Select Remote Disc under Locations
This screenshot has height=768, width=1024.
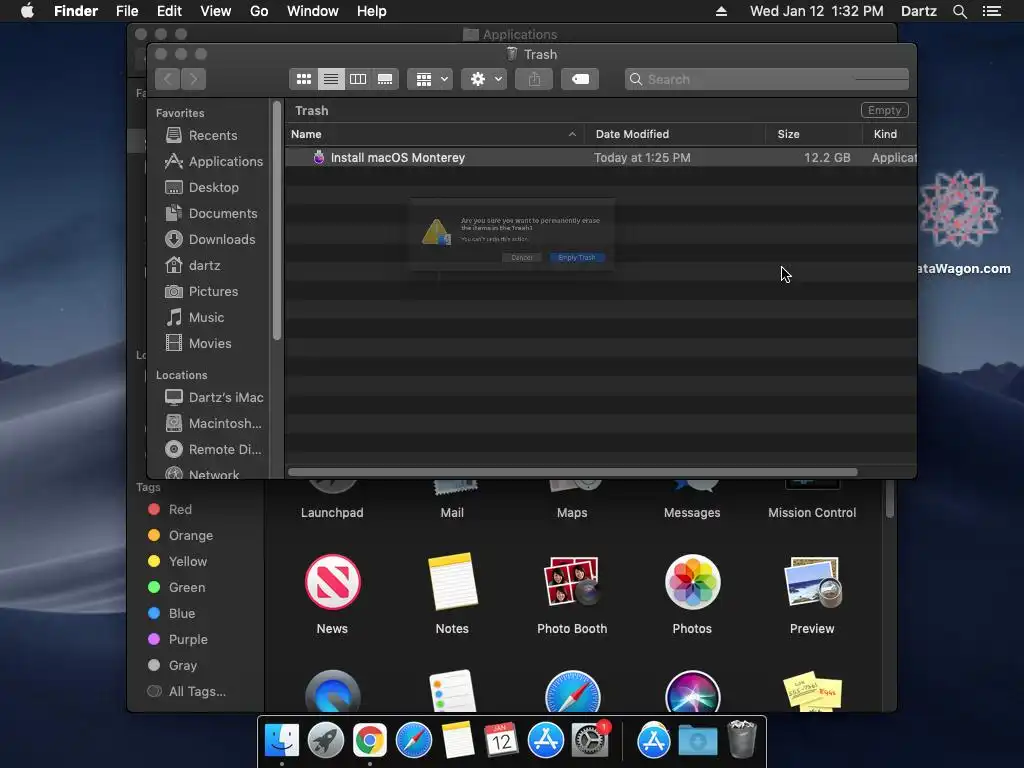point(214,449)
